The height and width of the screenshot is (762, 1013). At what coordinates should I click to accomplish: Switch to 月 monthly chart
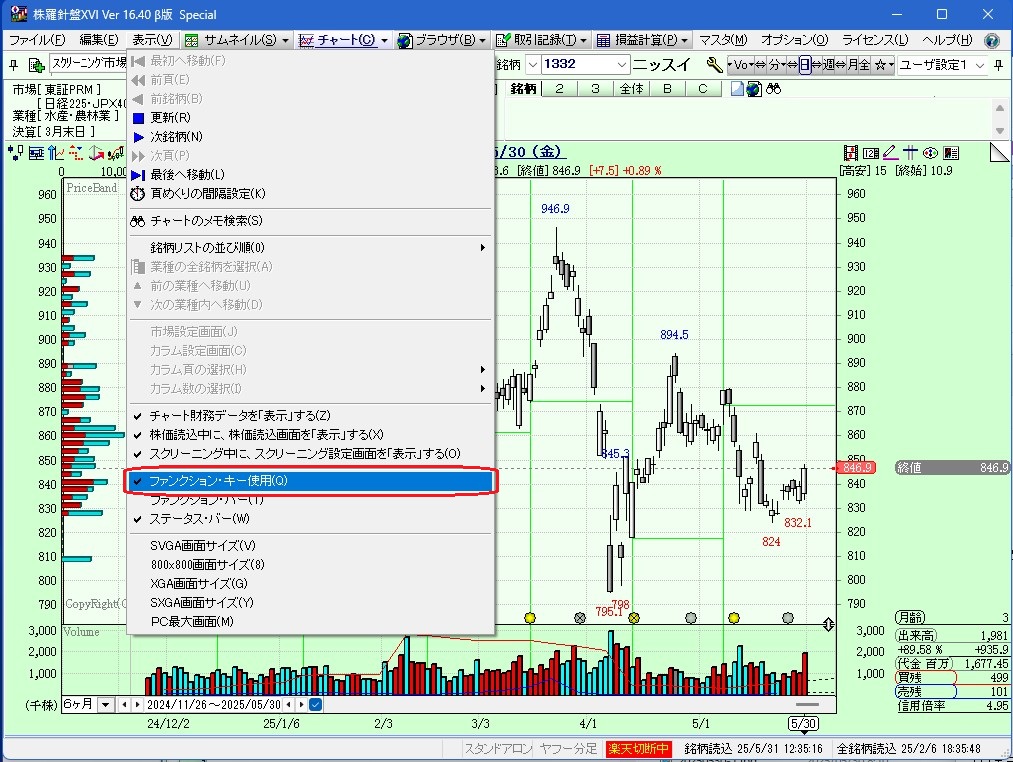click(x=853, y=65)
